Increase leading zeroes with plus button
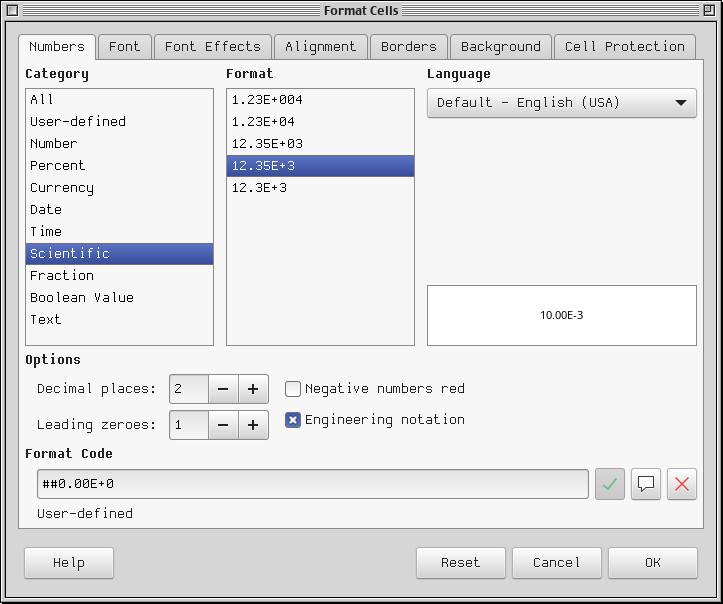 (x=253, y=425)
